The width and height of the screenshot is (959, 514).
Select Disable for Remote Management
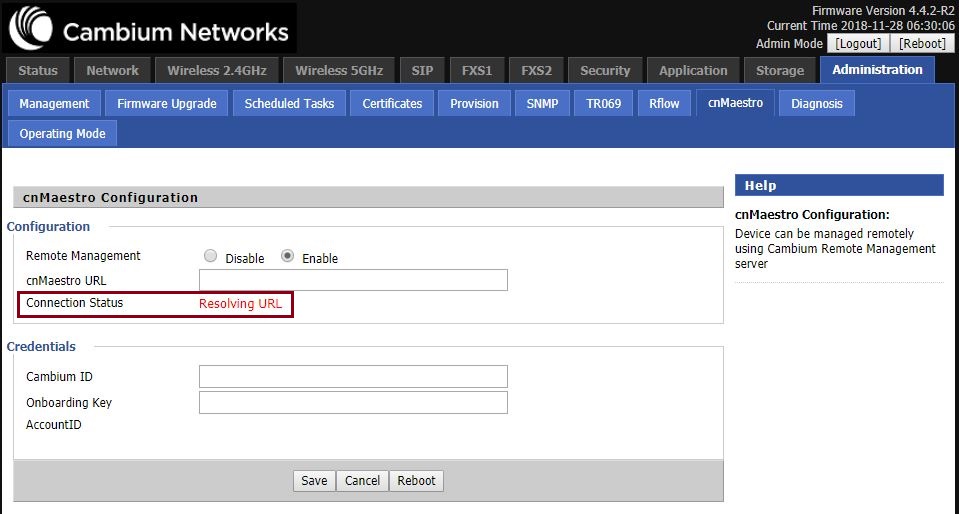point(210,256)
